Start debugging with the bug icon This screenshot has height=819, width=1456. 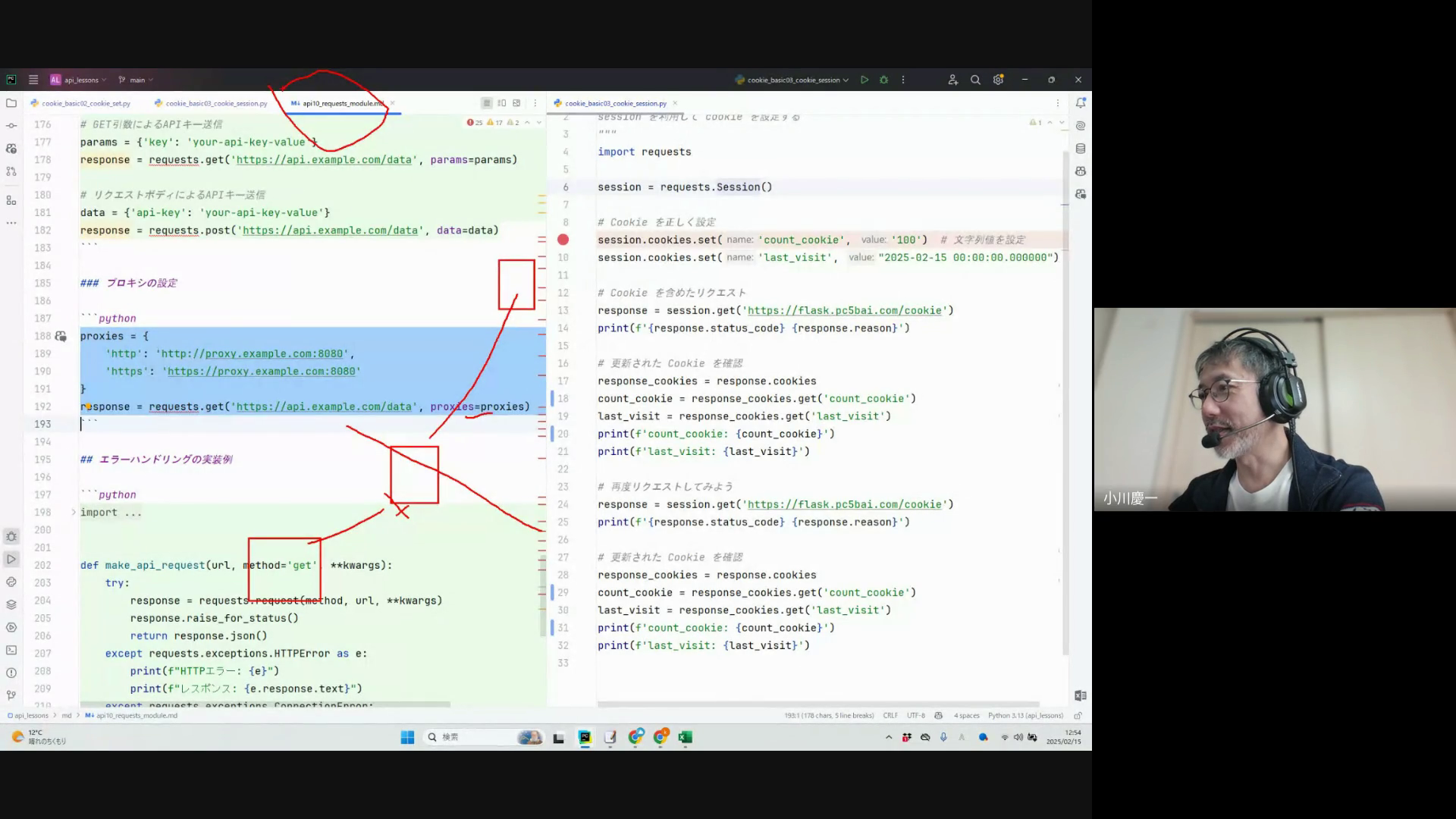point(883,80)
